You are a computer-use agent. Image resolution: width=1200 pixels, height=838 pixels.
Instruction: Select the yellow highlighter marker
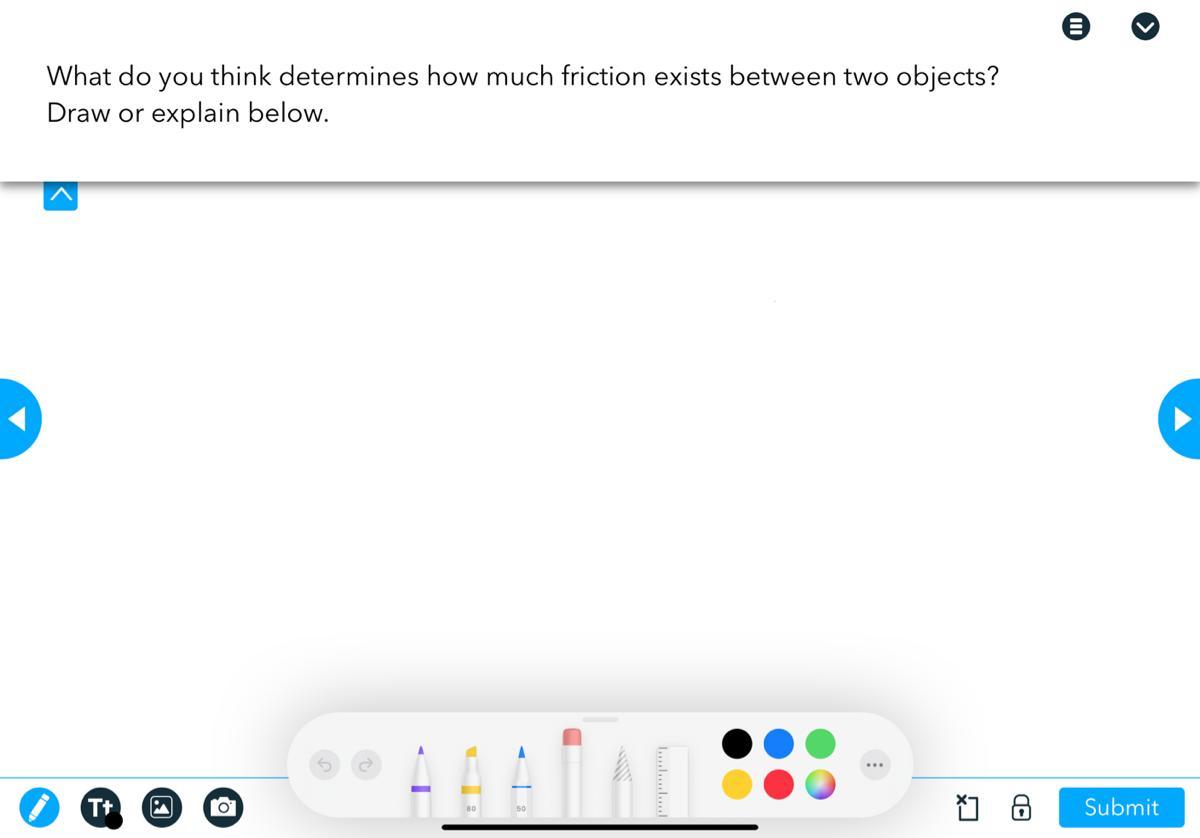pyautogui.click(x=471, y=781)
